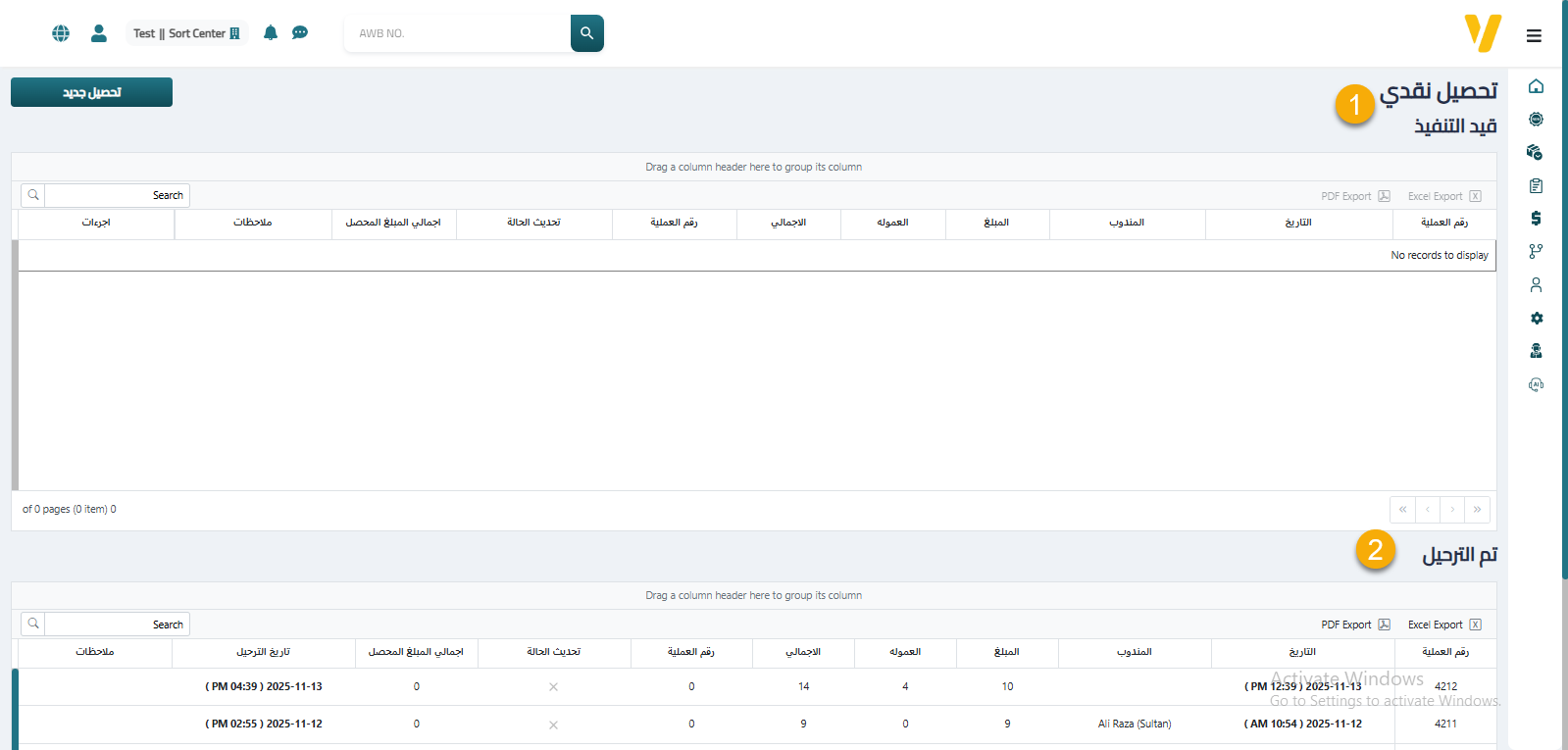
Task: Open the AI assistant headset sidebar icon
Action: click(1536, 384)
